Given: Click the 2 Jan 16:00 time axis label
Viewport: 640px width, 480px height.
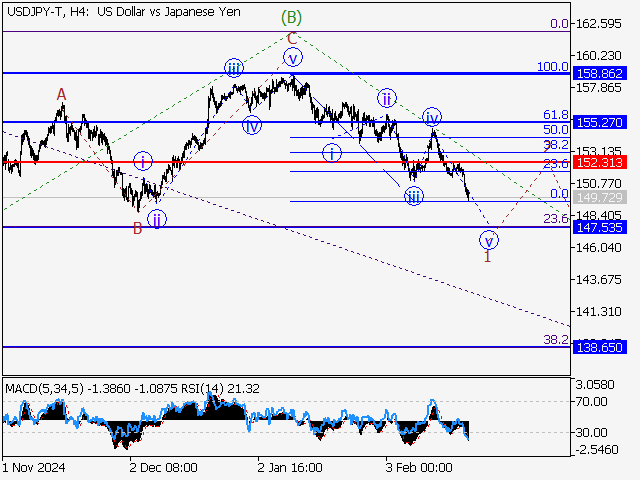Looking at the screenshot, I should [x=289, y=467].
